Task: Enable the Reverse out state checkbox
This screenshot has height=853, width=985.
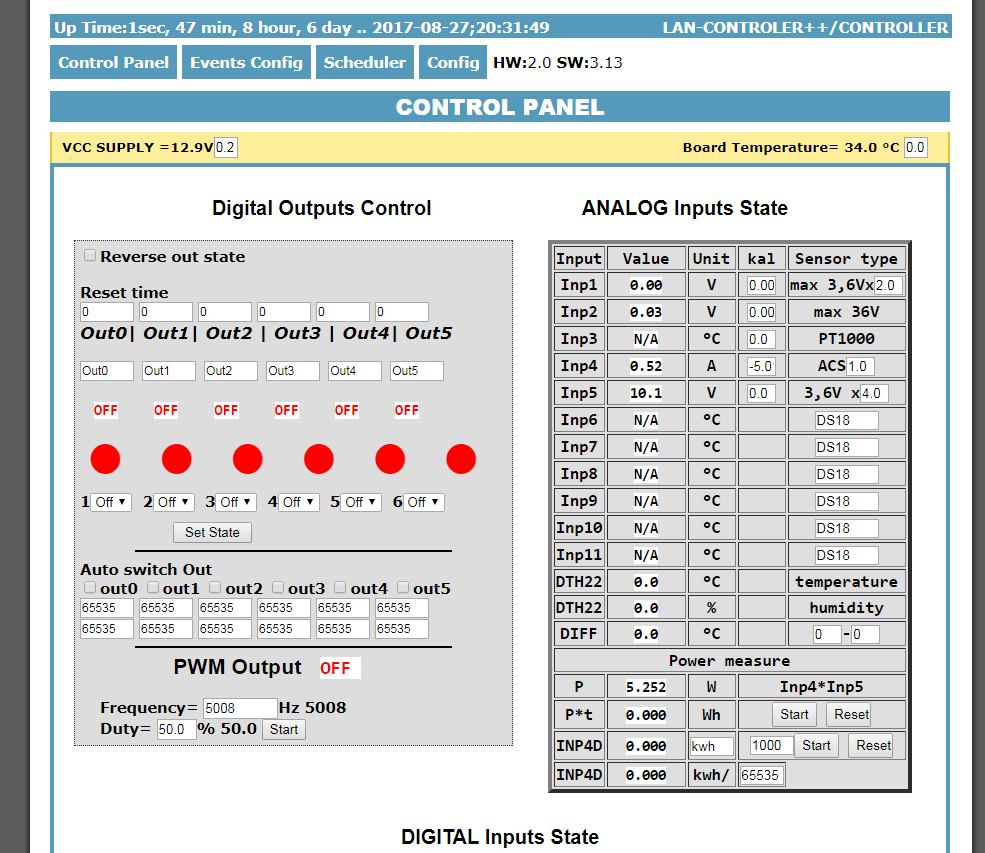Action: [x=90, y=256]
